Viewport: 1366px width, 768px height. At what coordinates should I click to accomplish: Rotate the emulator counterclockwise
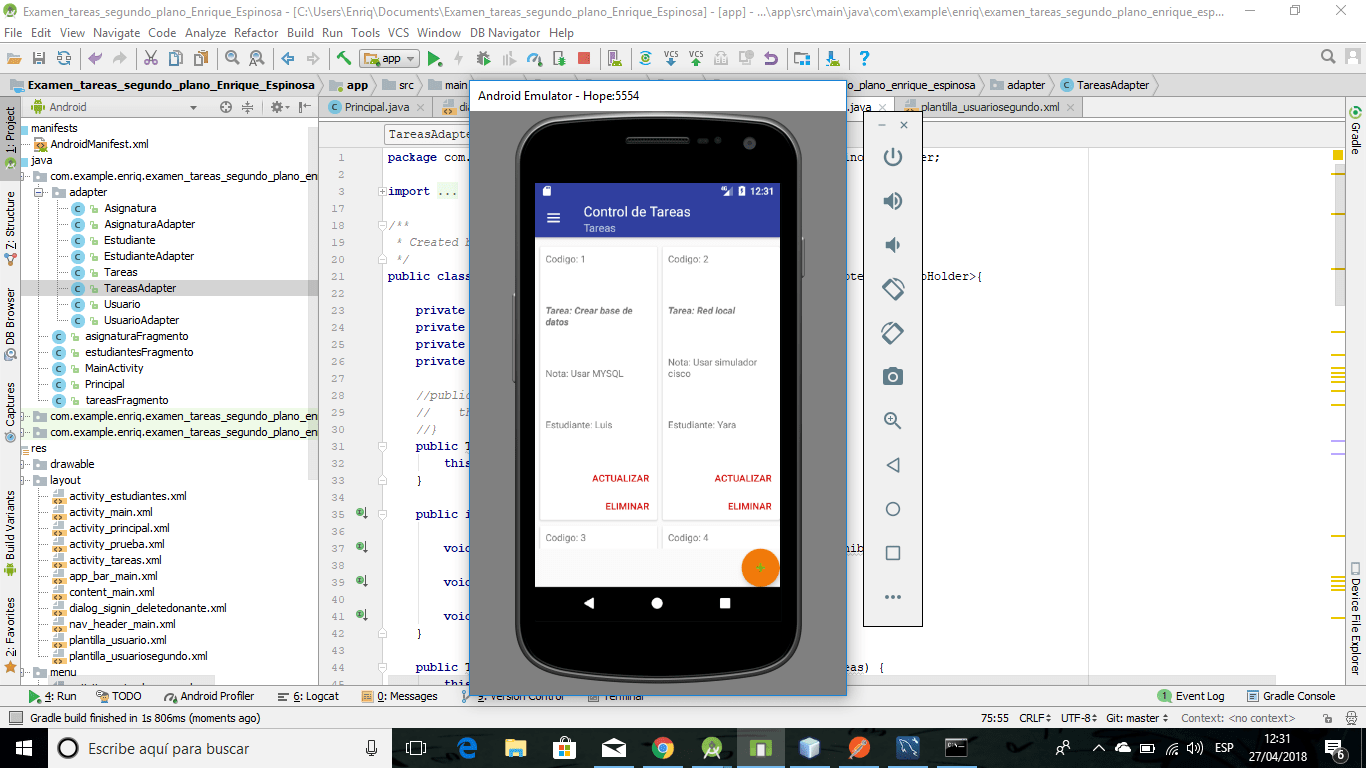click(892, 289)
